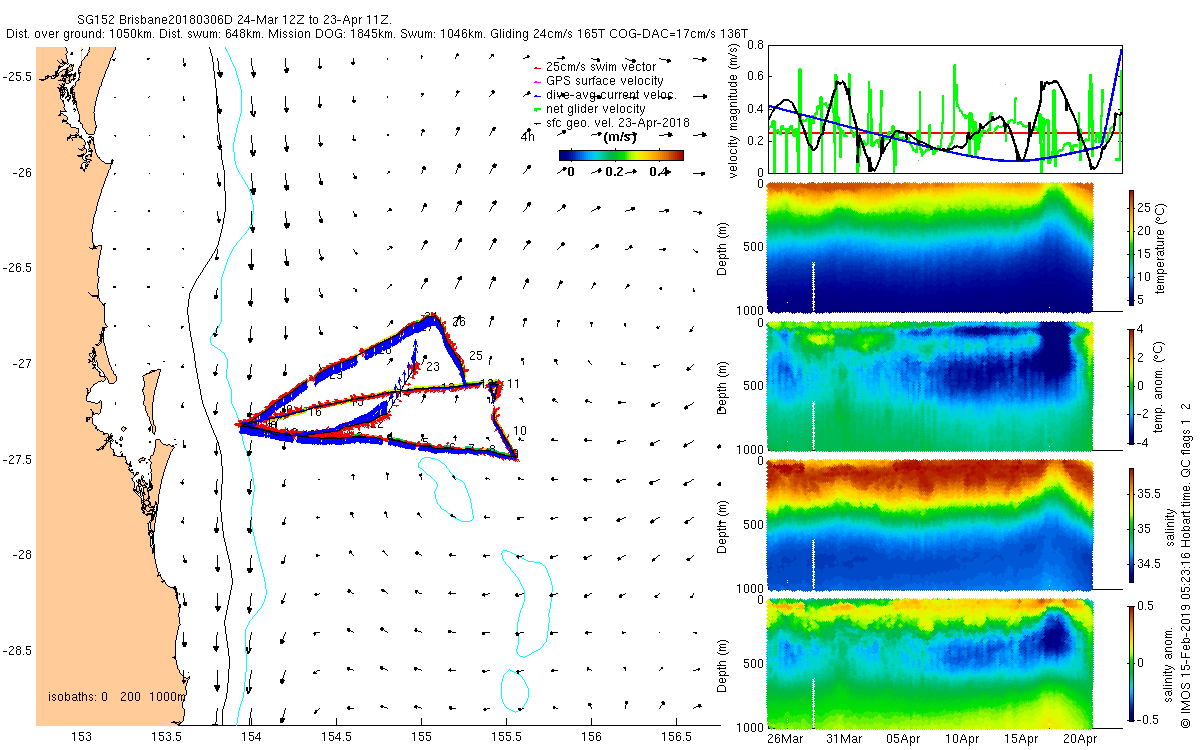
Task: Click waypoint label '26' on glider track
Action: click(x=459, y=322)
